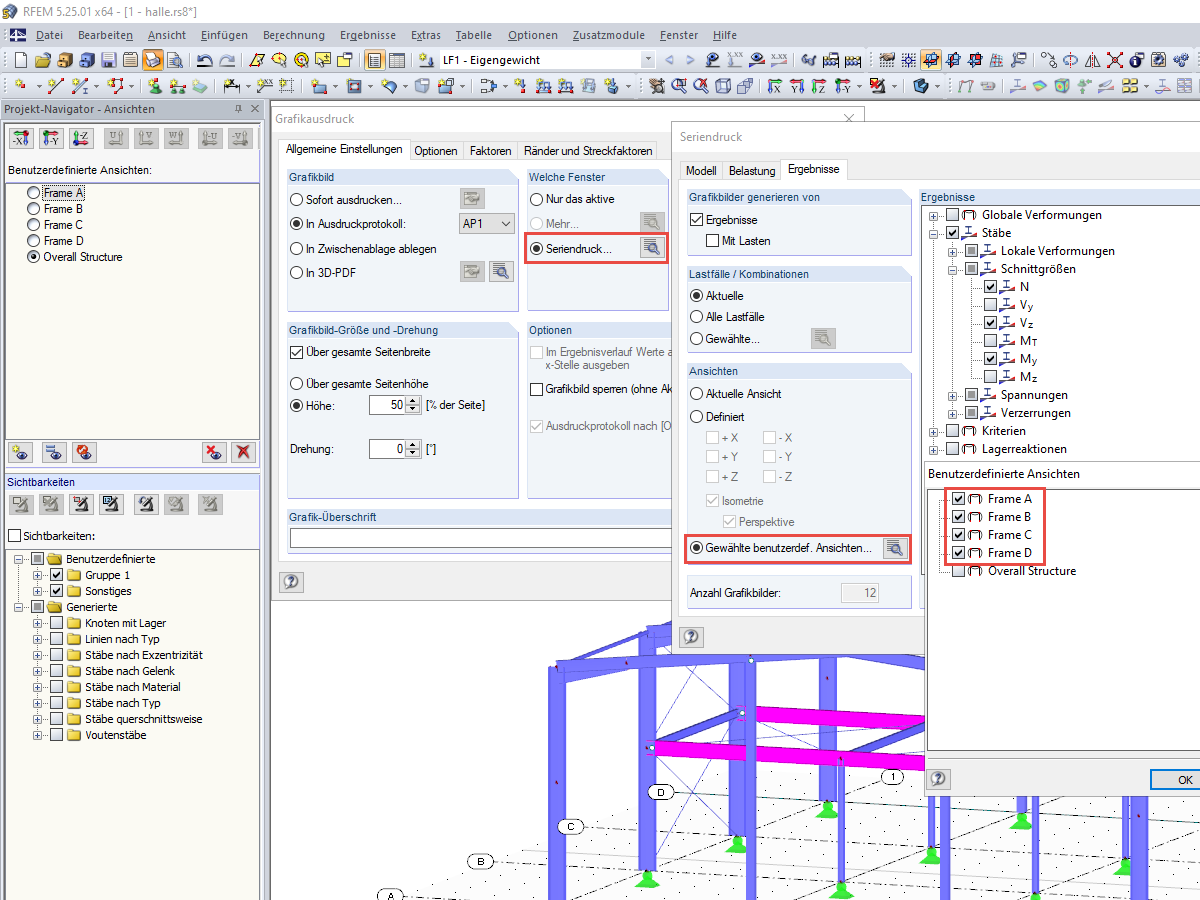Switch to Optionen tab in Grafikausdruck

pyautogui.click(x=436, y=151)
